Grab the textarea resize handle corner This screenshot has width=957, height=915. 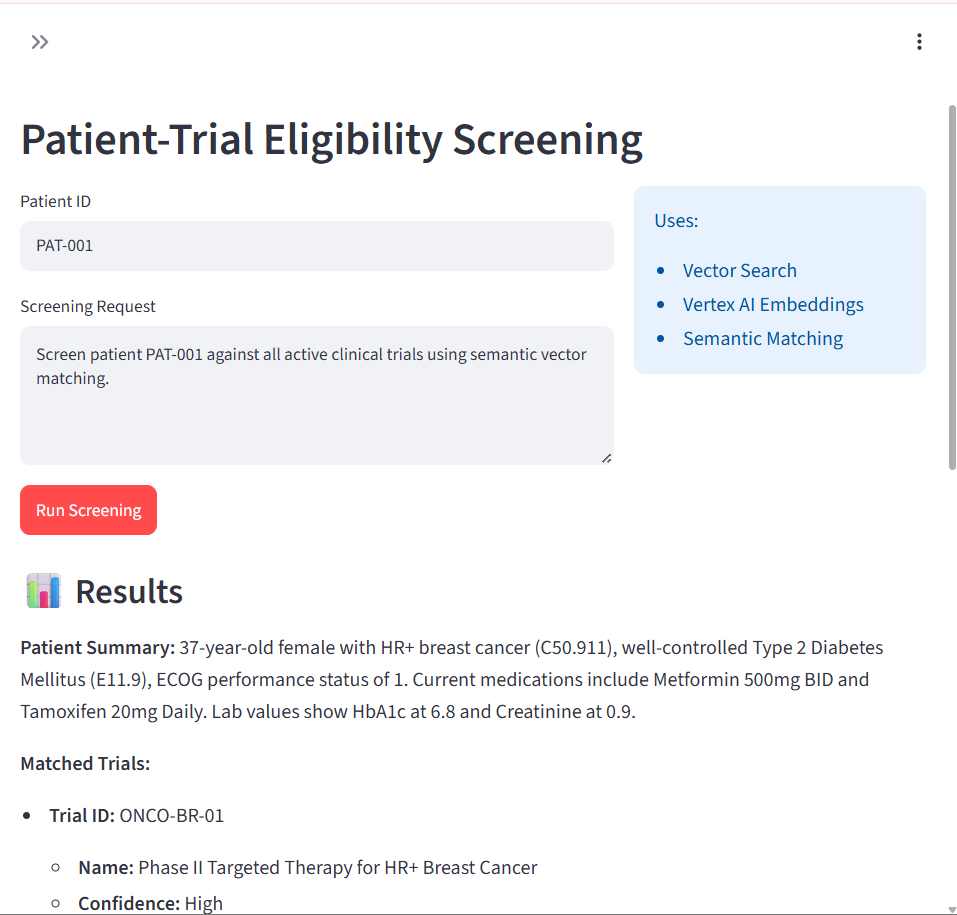click(x=606, y=458)
